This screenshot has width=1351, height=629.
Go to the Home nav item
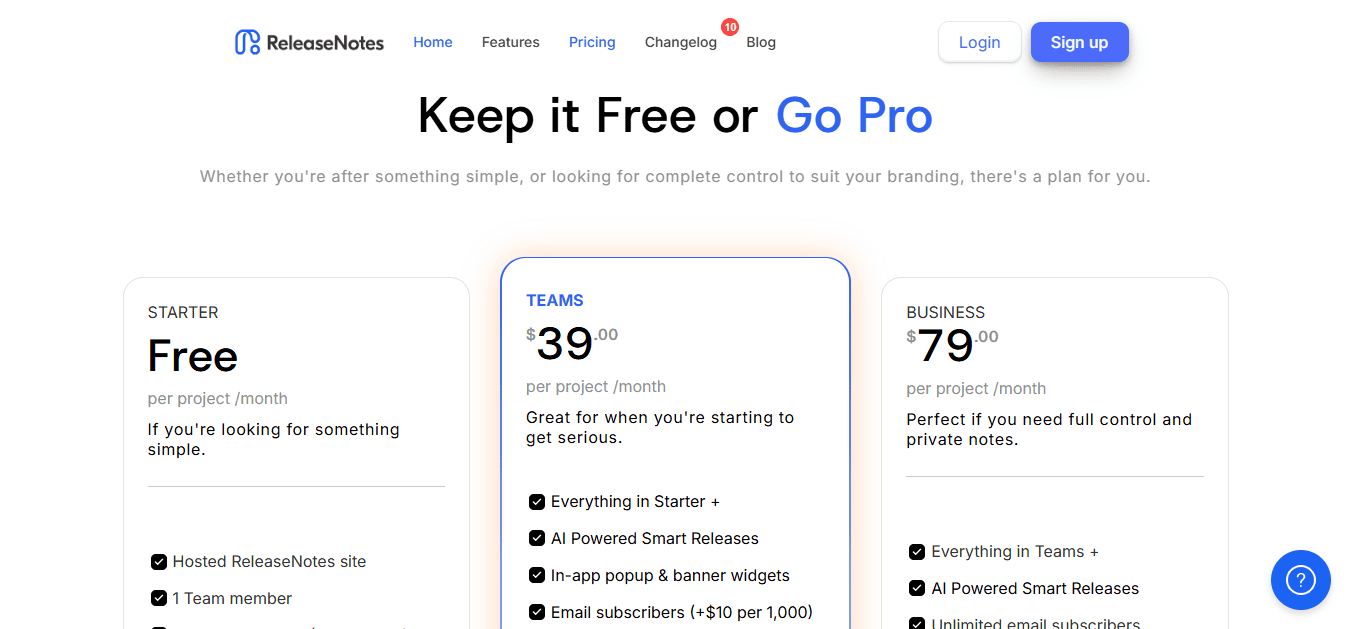(433, 42)
